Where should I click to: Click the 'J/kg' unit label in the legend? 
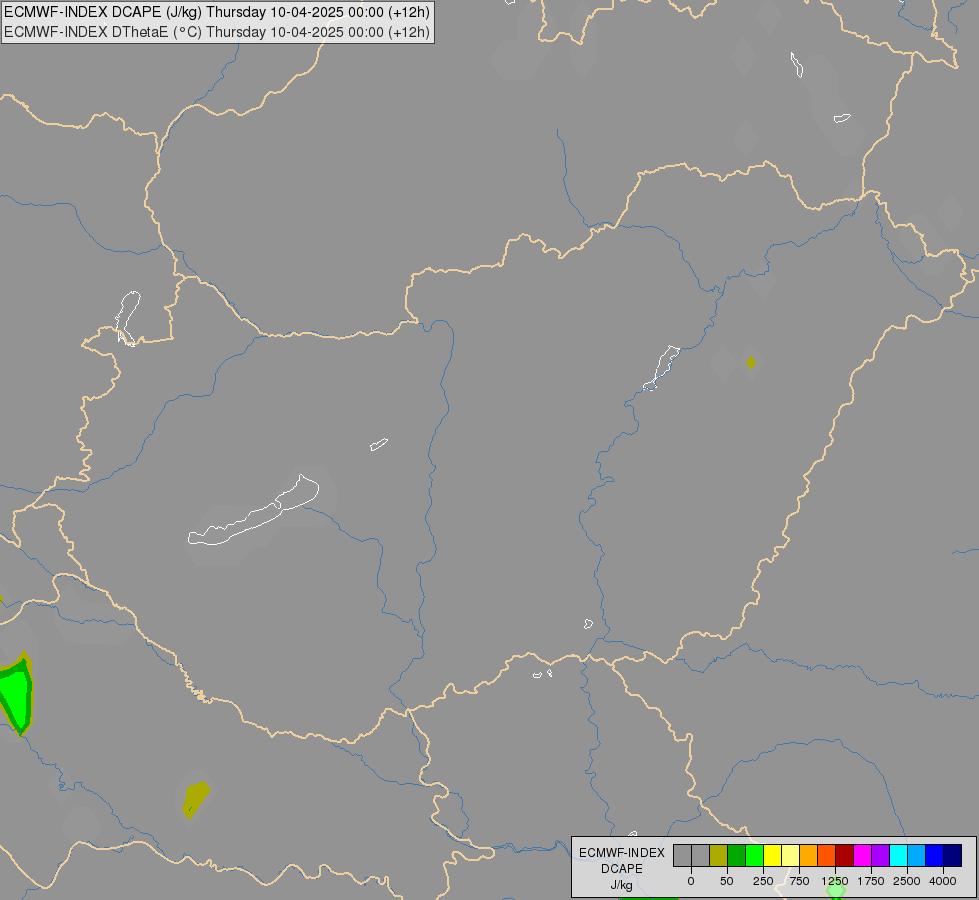[621, 885]
